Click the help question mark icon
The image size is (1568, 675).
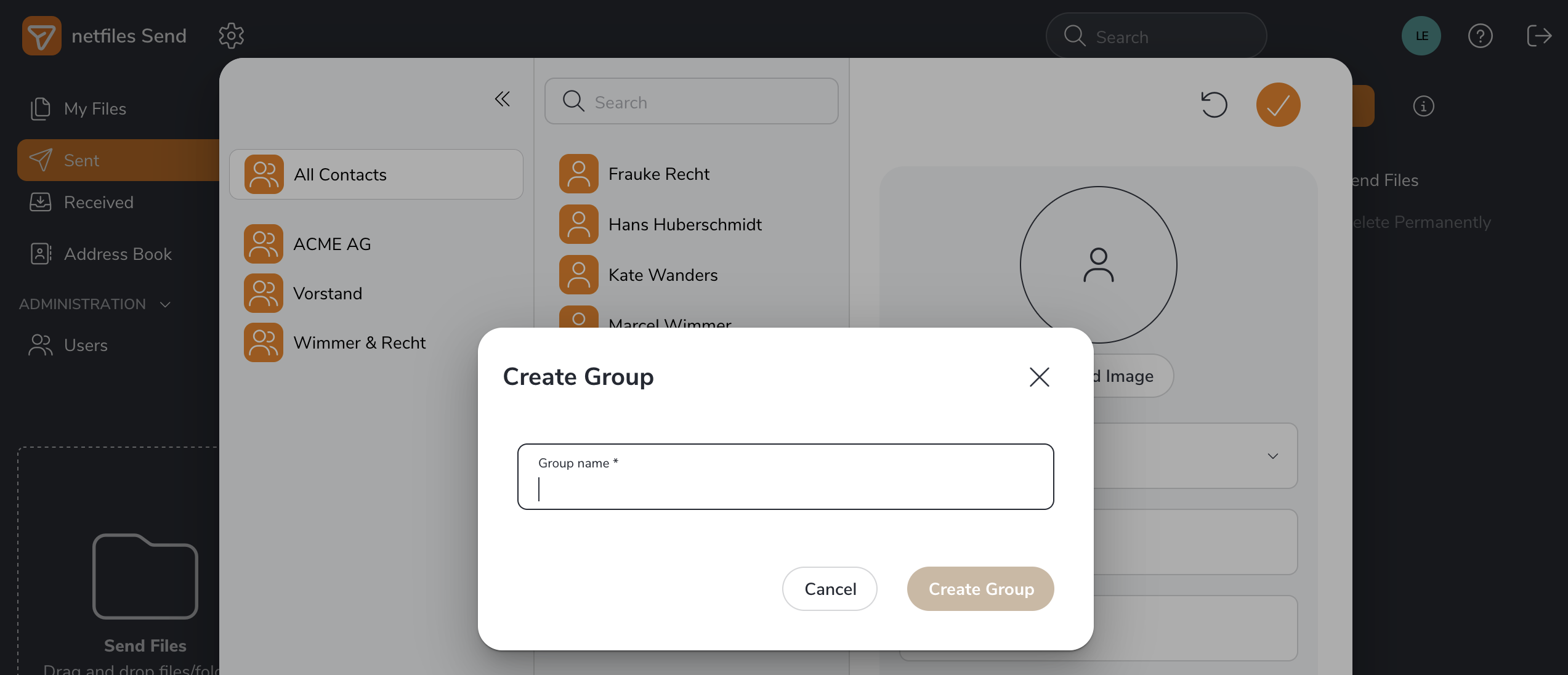(1480, 36)
